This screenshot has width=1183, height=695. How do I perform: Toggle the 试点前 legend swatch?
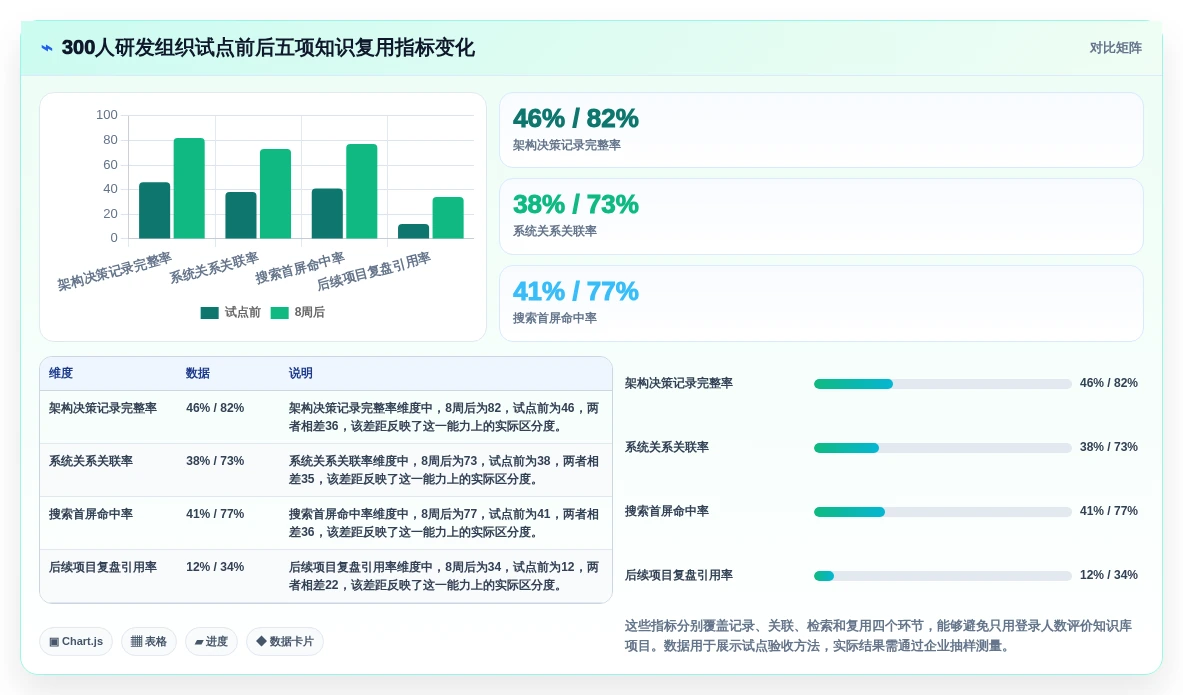pyautogui.click(x=209, y=312)
